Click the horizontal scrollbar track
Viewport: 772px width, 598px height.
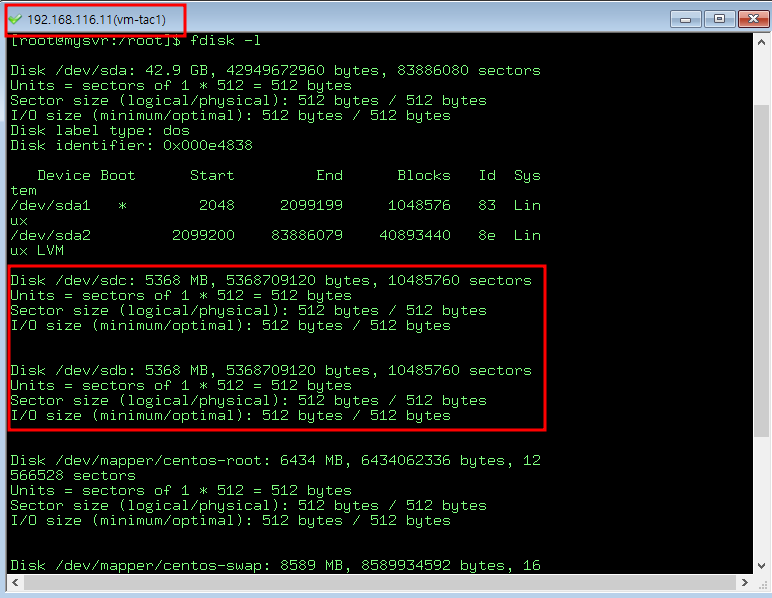tap(380, 583)
